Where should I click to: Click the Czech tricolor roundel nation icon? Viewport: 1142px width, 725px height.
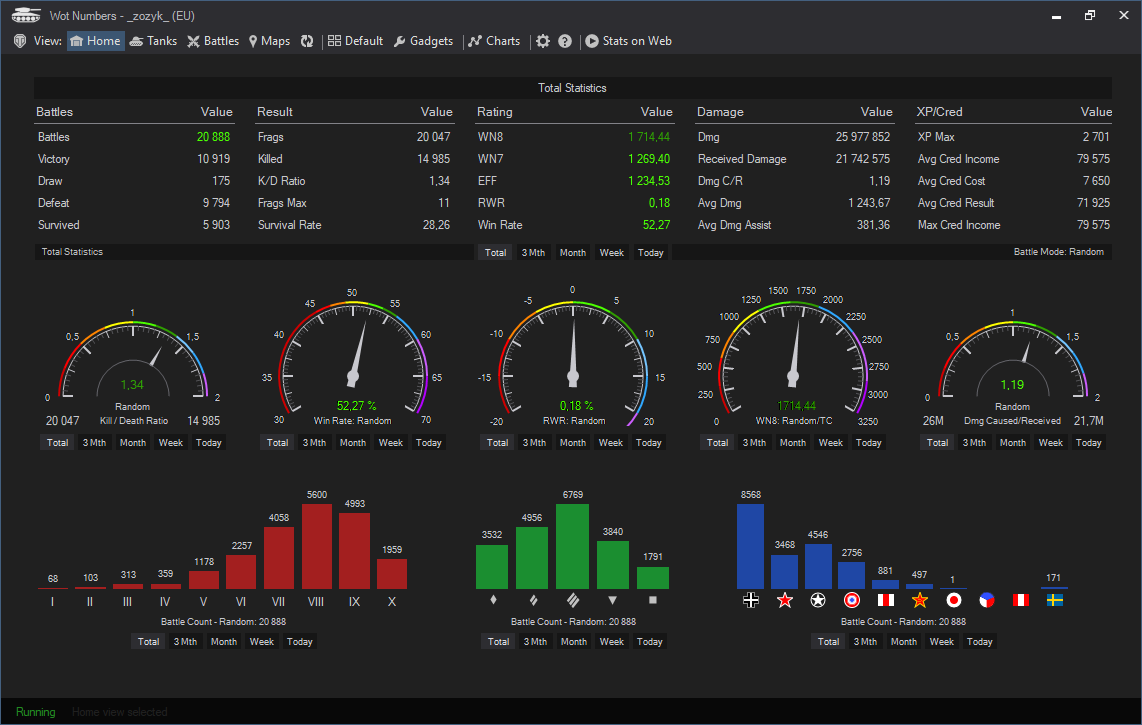(x=987, y=600)
